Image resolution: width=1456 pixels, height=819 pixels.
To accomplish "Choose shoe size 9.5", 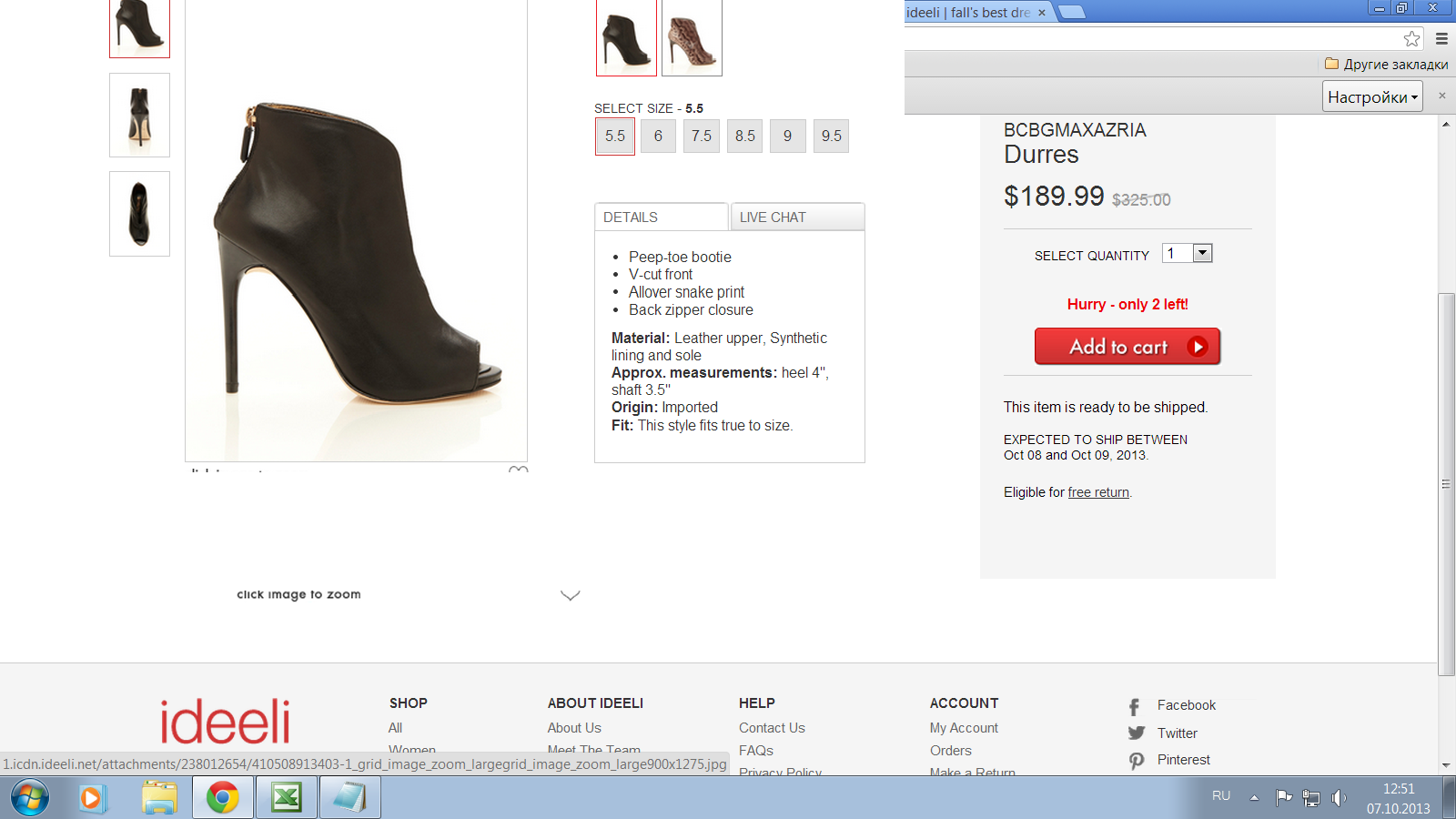I will click(x=831, y=136).
